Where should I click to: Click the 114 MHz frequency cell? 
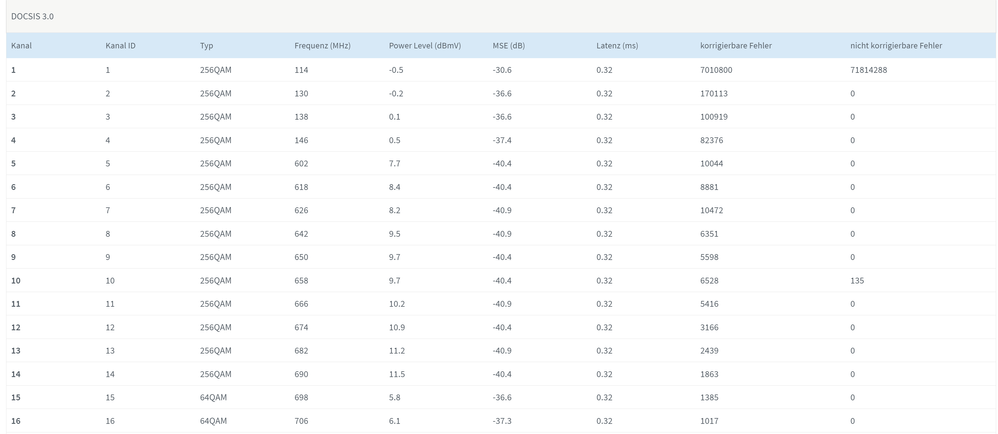[x=301, y=70]
